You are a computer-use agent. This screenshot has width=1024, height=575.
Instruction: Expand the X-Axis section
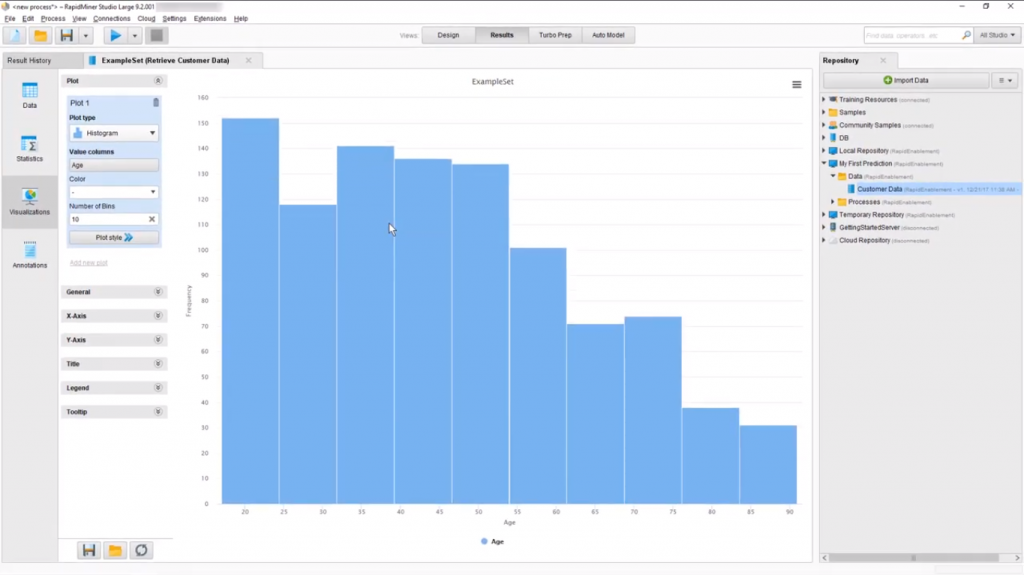click(158, 316)
